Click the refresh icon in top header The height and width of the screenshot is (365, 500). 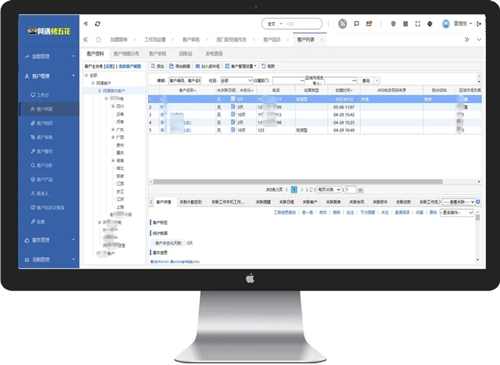click(97, 24)
